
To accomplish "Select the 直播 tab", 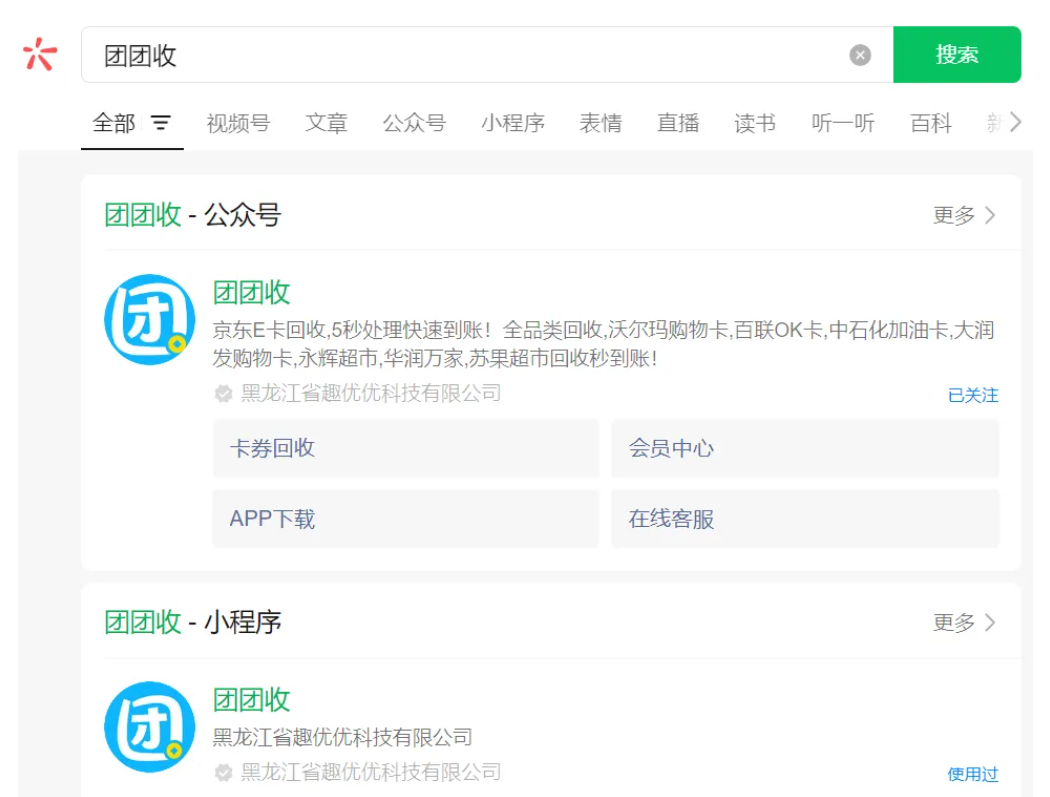I will click(677, 123).
